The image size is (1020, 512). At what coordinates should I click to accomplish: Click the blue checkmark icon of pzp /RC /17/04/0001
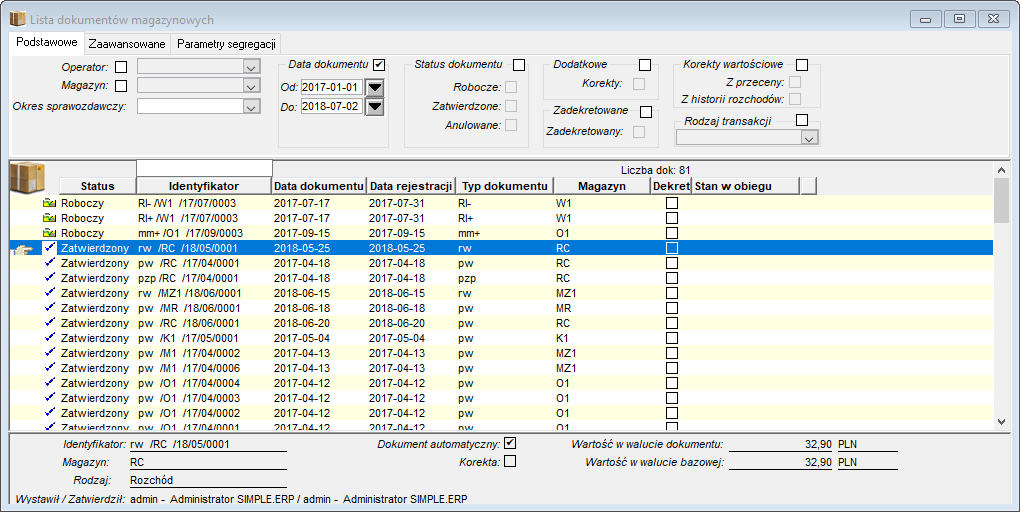(50, 278)
